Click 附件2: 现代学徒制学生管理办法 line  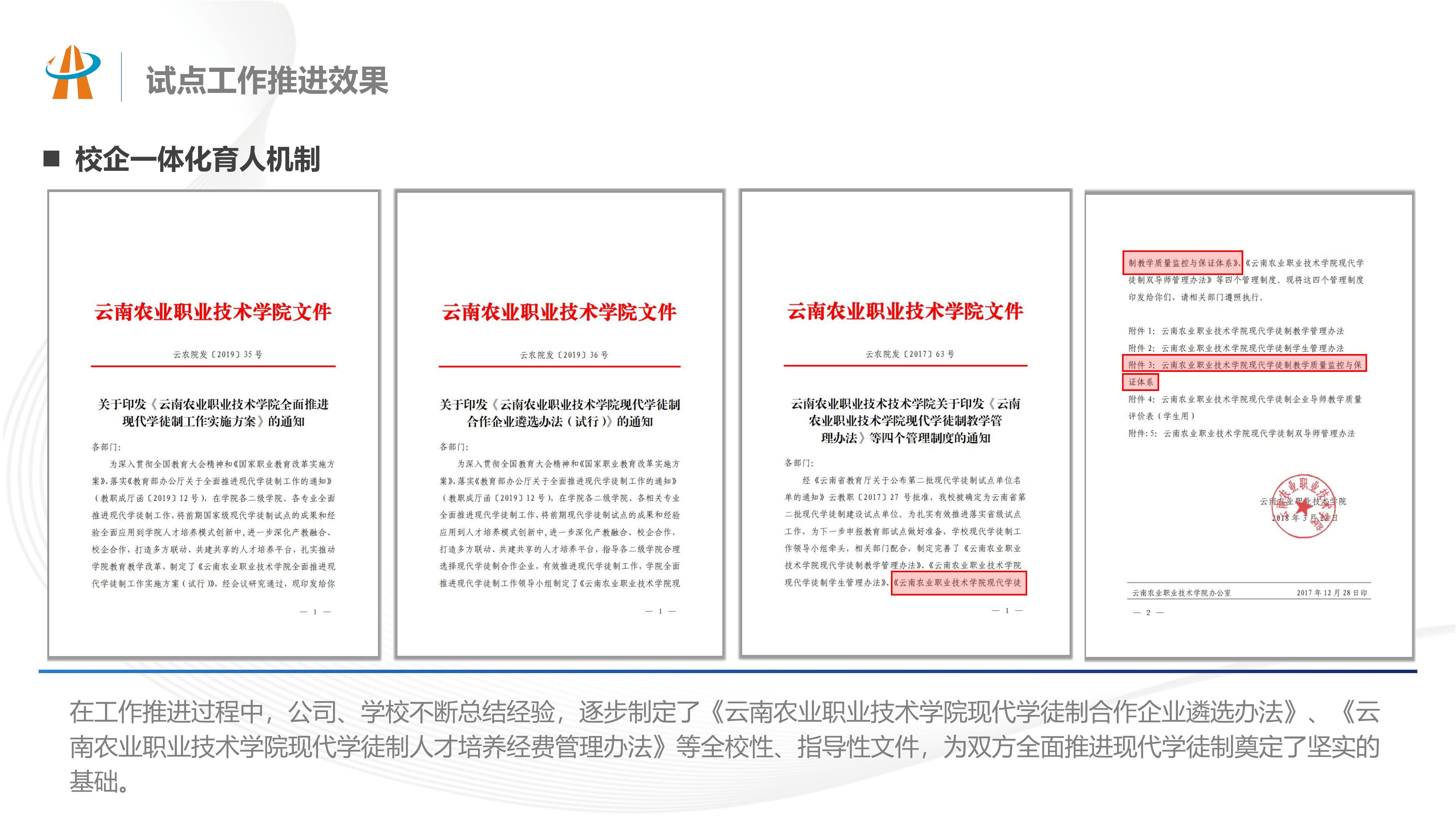click(x=1236, y=348)
